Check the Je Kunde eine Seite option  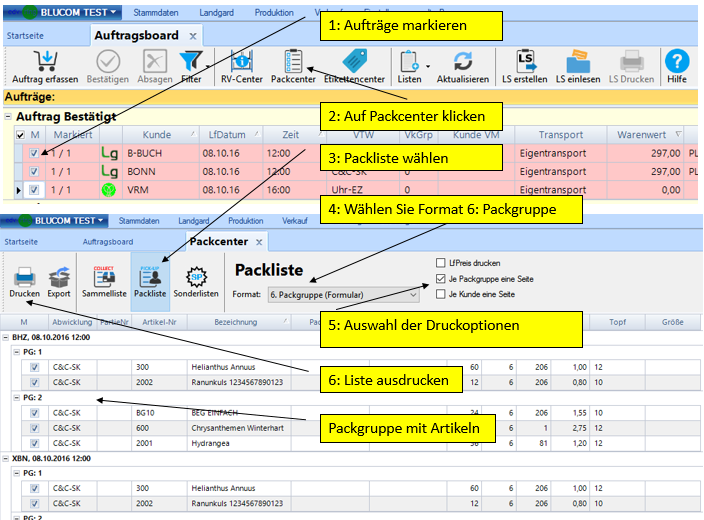coord(441,295)
